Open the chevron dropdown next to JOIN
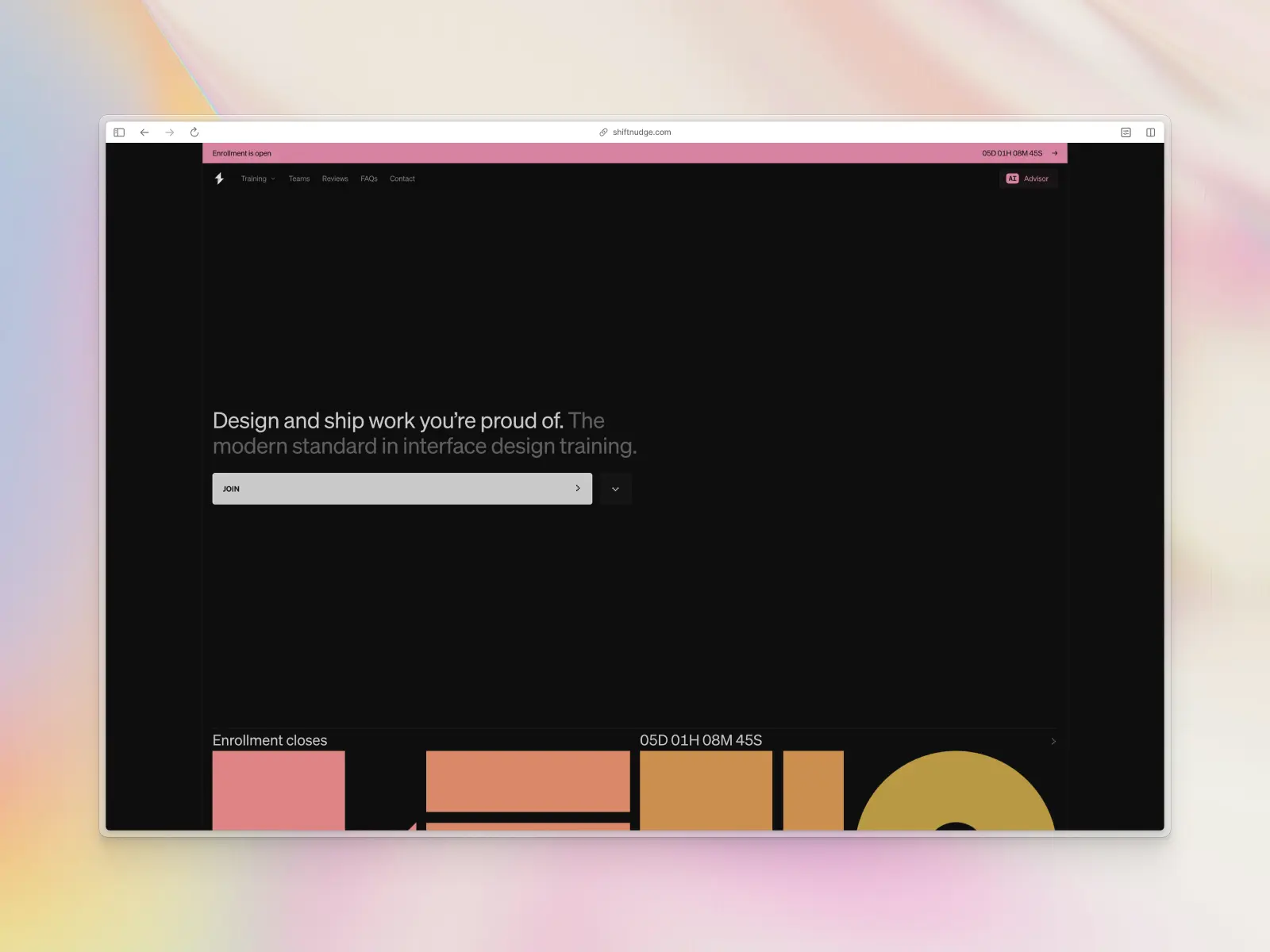 [615, 489]
